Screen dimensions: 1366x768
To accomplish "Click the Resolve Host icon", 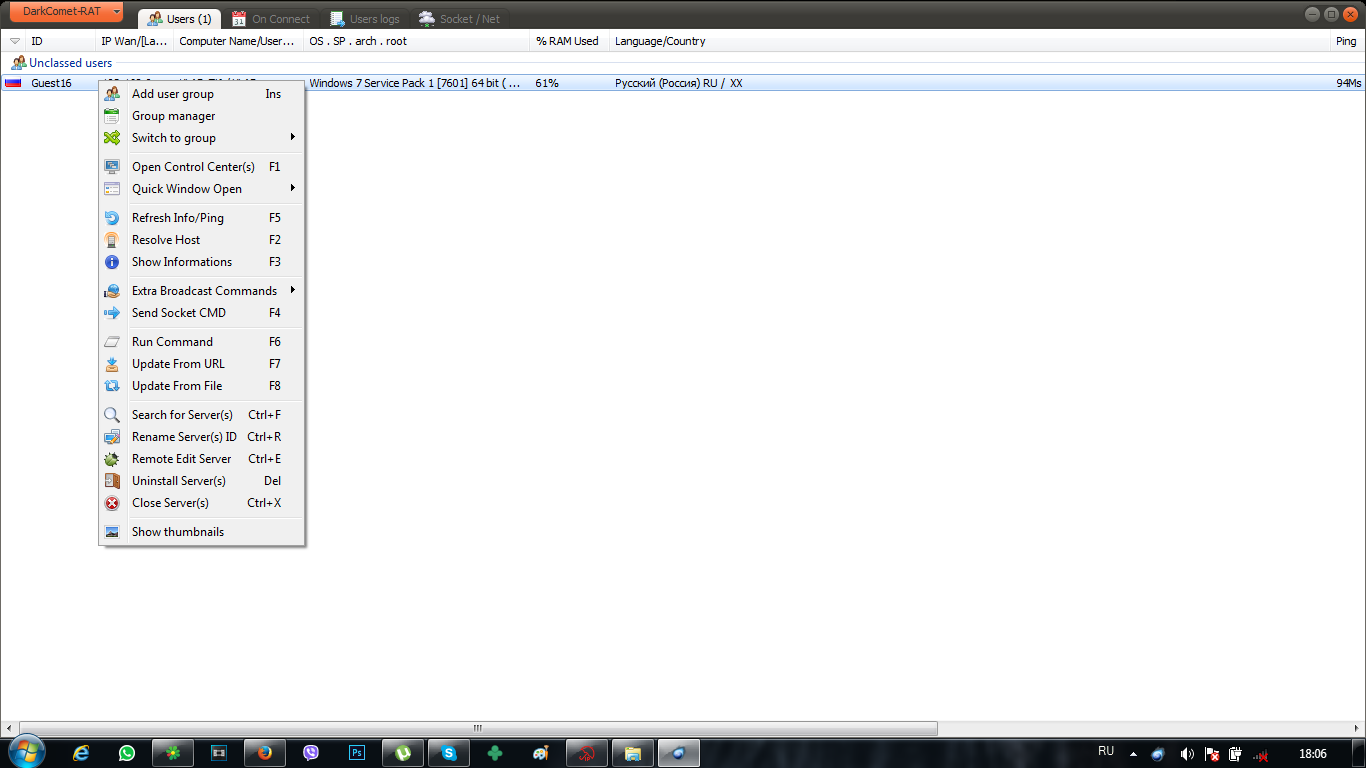I will (x=112, y=240).
